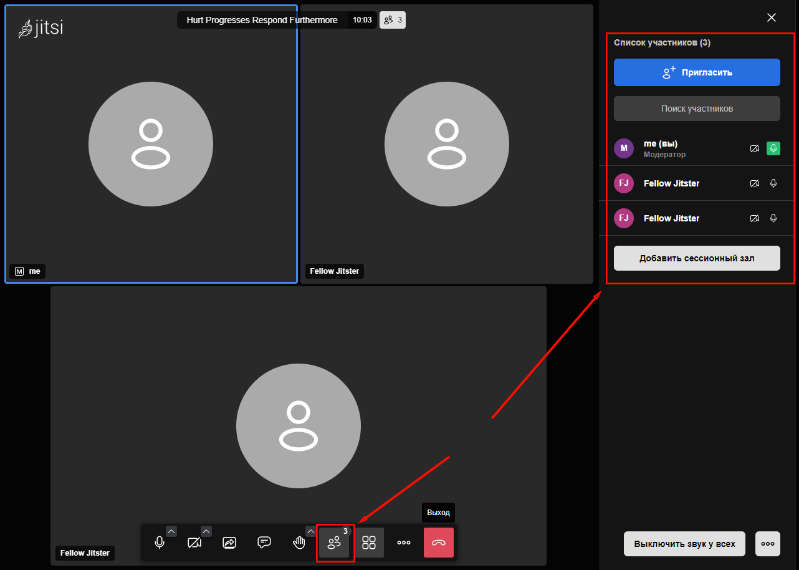
Task: Click the camera-off icon in me row
Action: pyautogui.click(x=754, y=148)
